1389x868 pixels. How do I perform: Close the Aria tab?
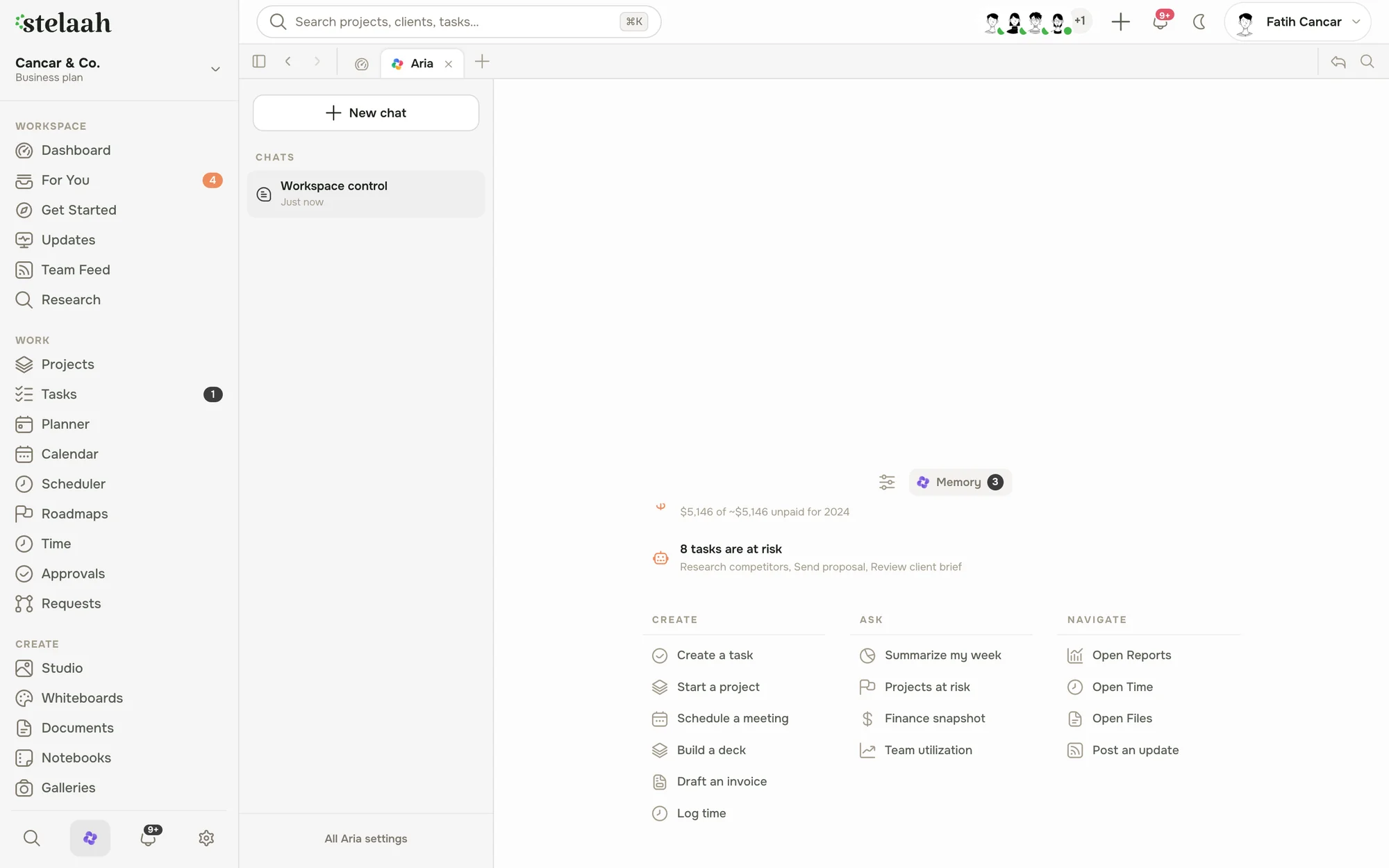pyautogui.click(x=449, y=64)
